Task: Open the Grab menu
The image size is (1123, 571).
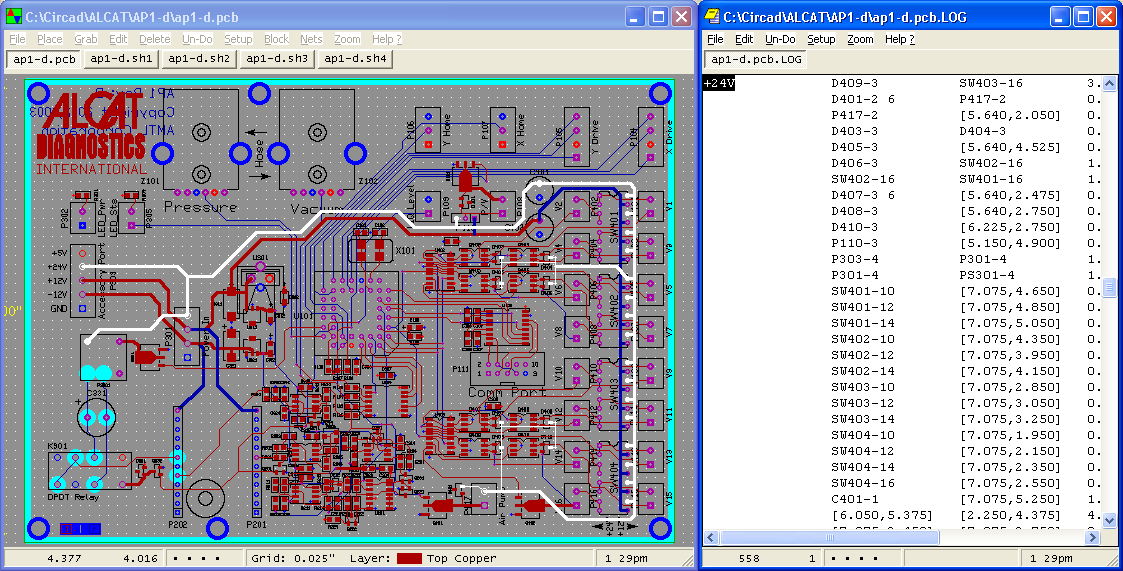Action: click(85, 39)
